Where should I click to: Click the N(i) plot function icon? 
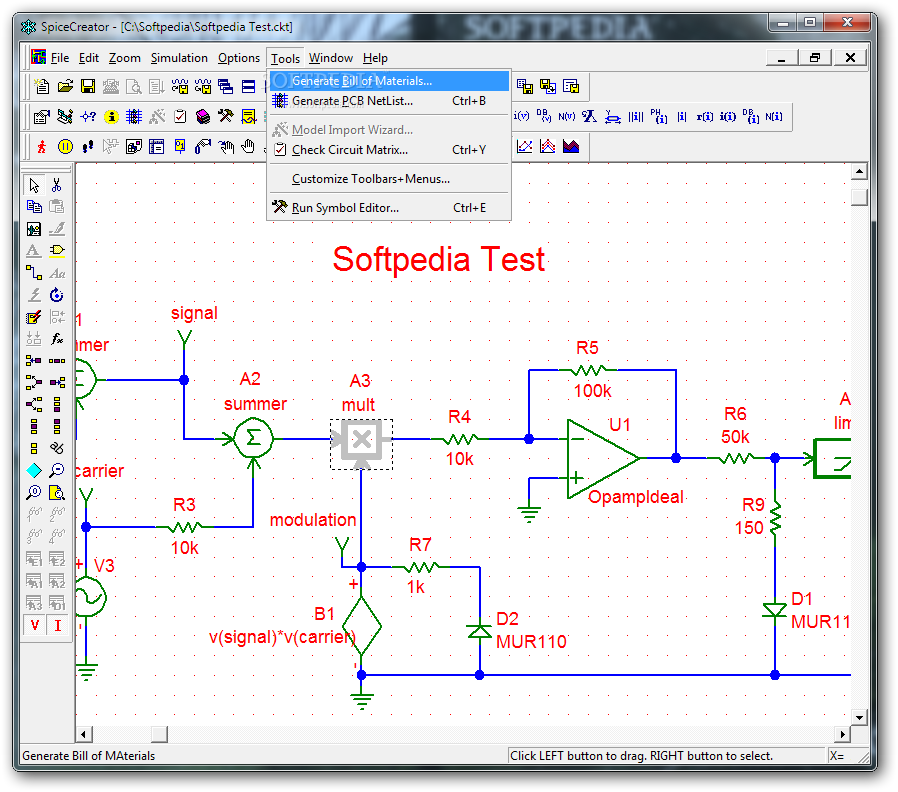[x=774, y=117]
